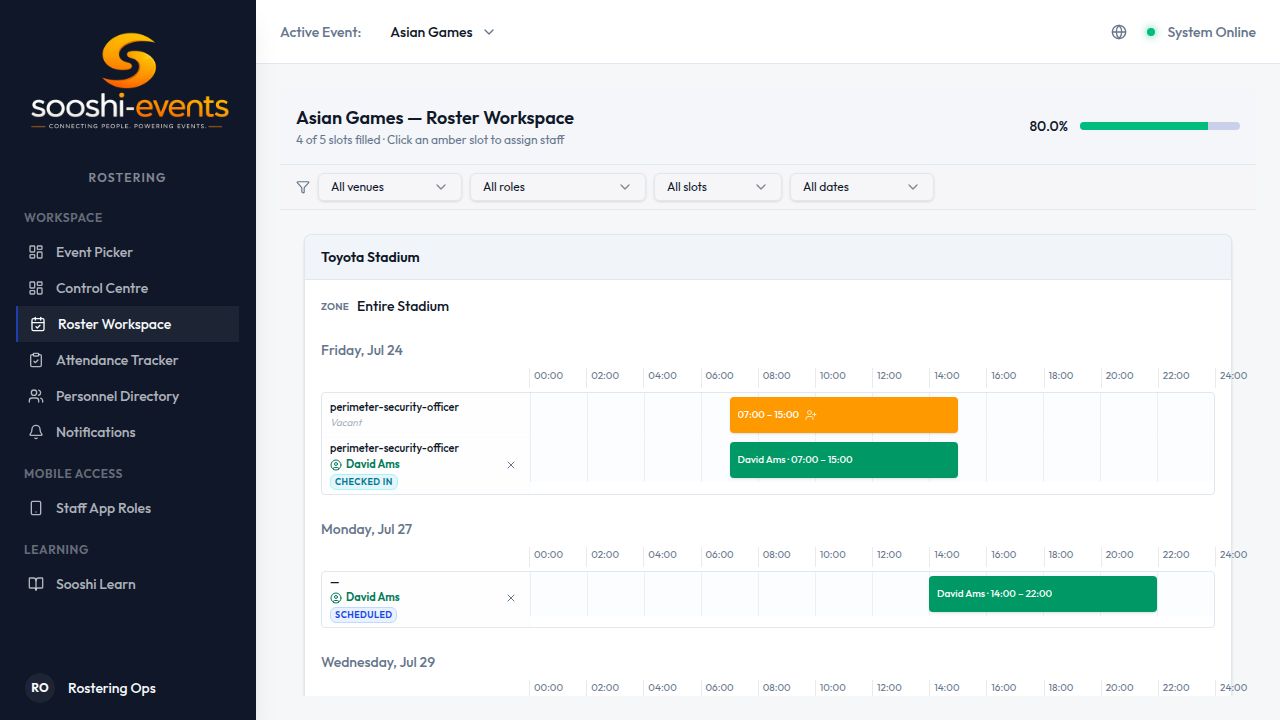This screenshot has width=1280, height=720.
Task: Click the globe language icon
Action: (x=1119, y=32)
